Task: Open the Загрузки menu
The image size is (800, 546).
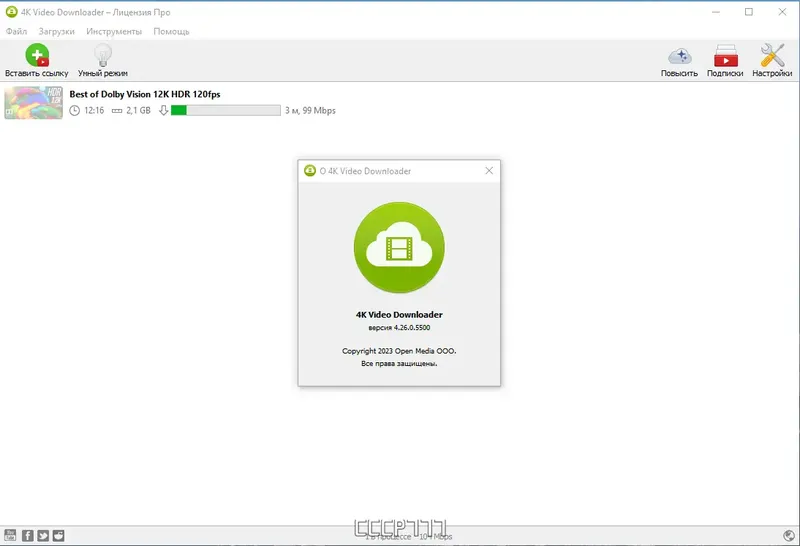Action: pos(56,32)
